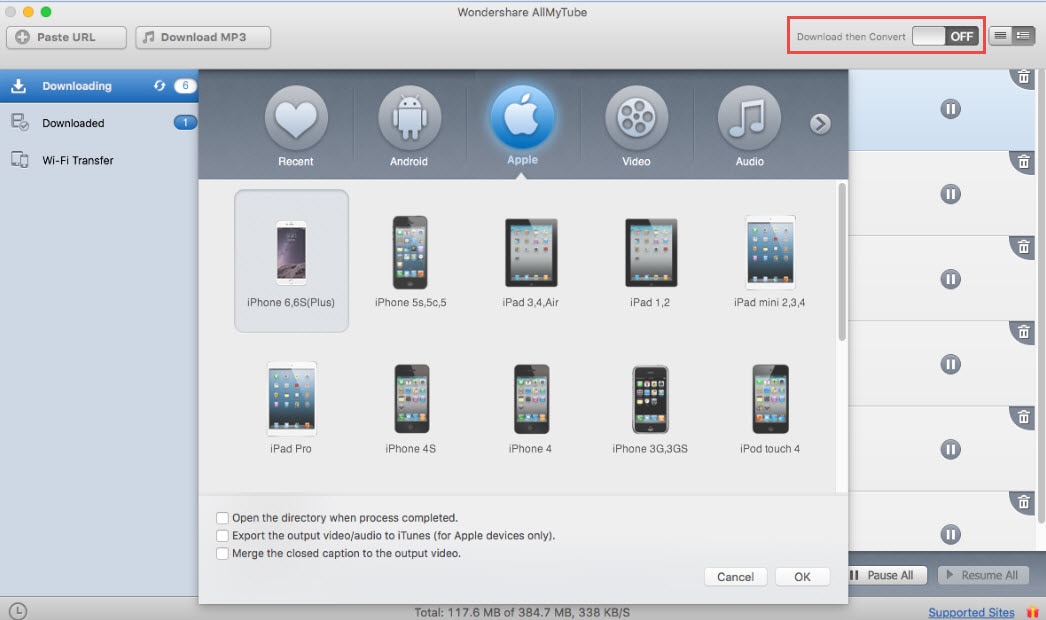Open the Supported Sites link
The height and width of the screenshot is (620, 1046).
971,613
